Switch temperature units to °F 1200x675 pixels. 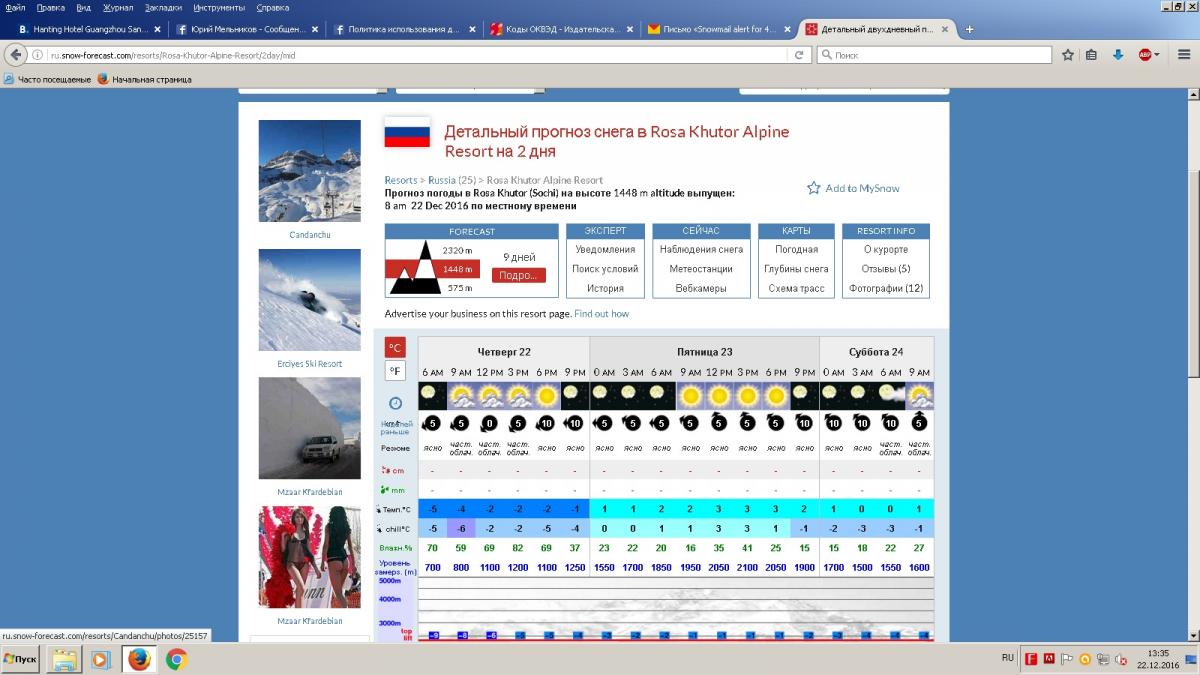[395, 371]
